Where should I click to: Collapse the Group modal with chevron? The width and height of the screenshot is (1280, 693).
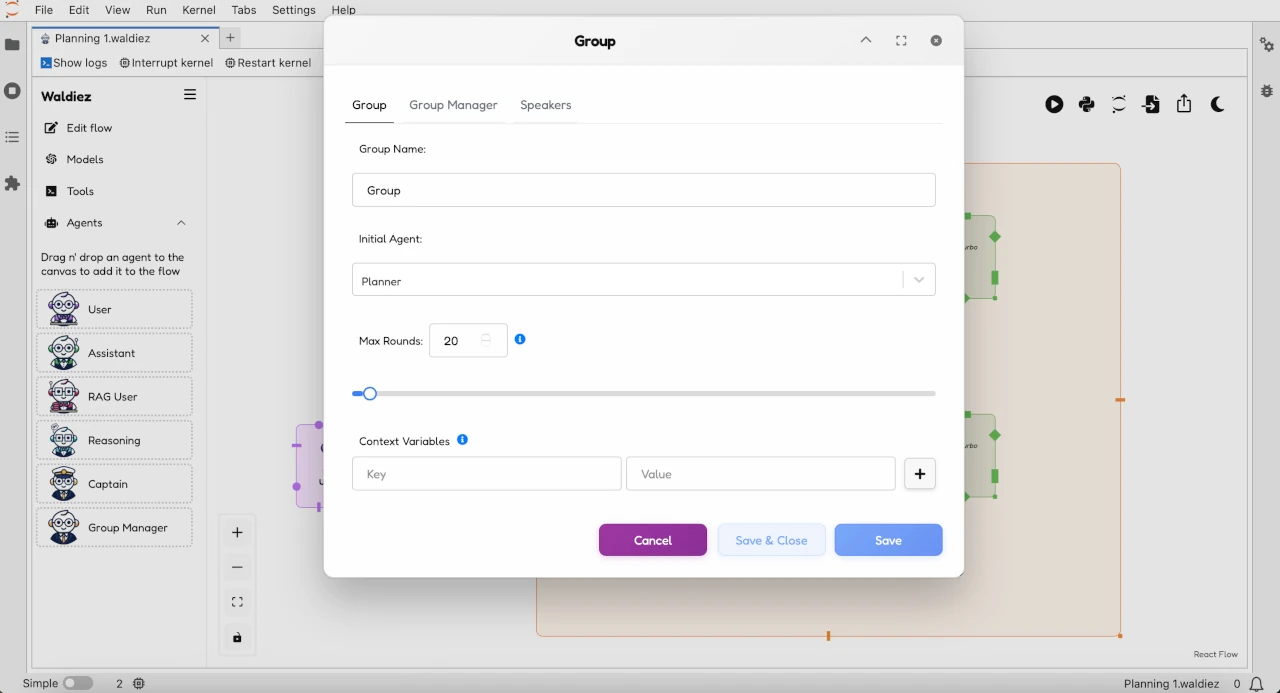[x=866, y=41]
